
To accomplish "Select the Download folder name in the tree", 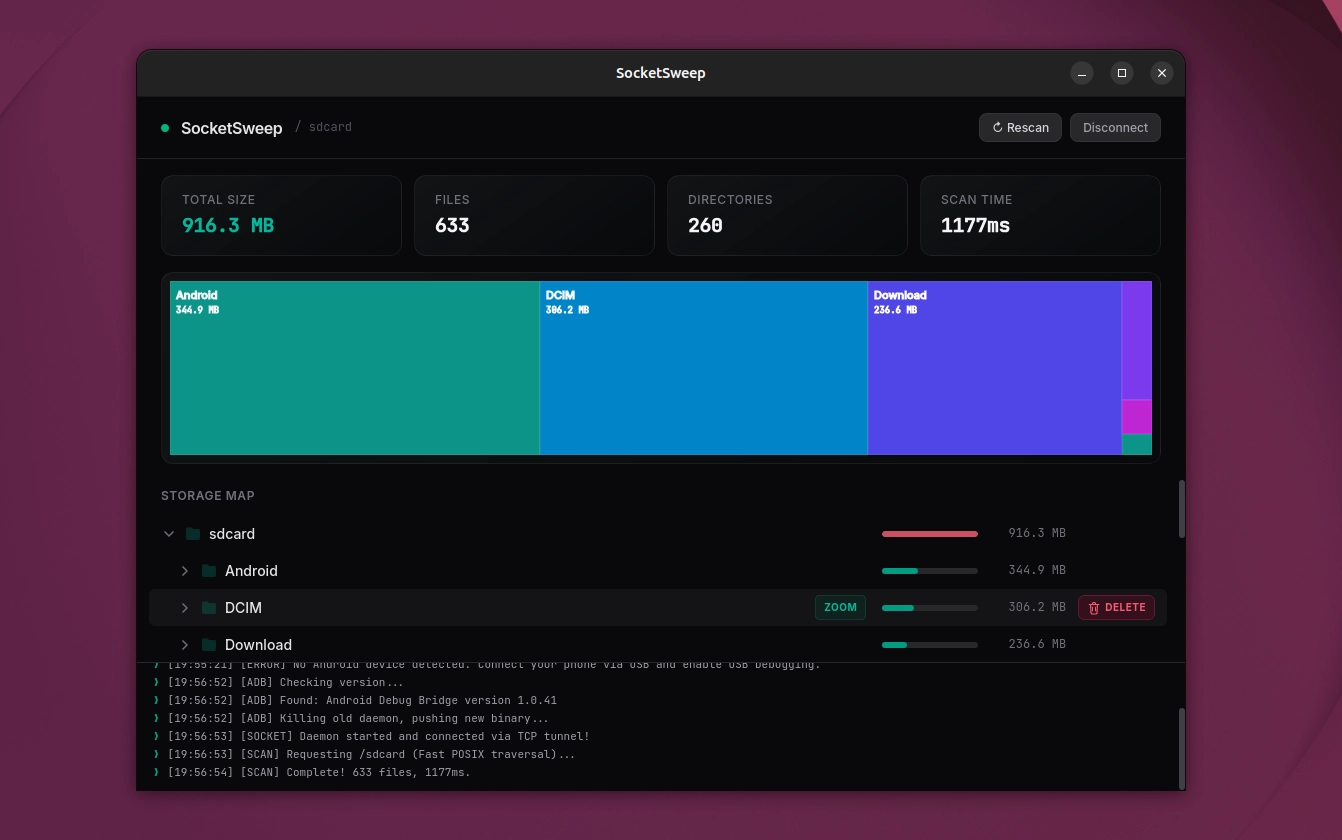I will point(258,645).
